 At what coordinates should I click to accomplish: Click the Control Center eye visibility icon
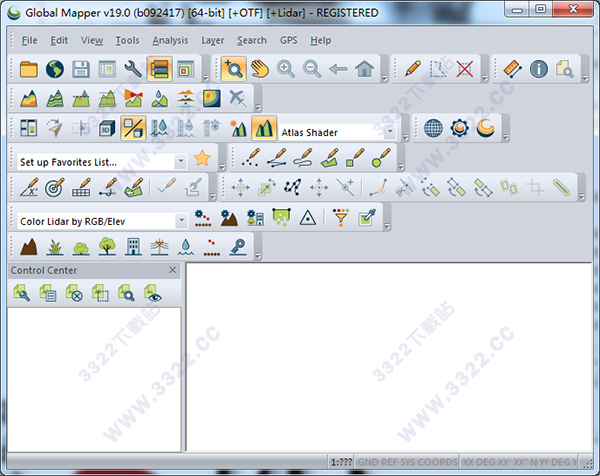pos(152,293)
